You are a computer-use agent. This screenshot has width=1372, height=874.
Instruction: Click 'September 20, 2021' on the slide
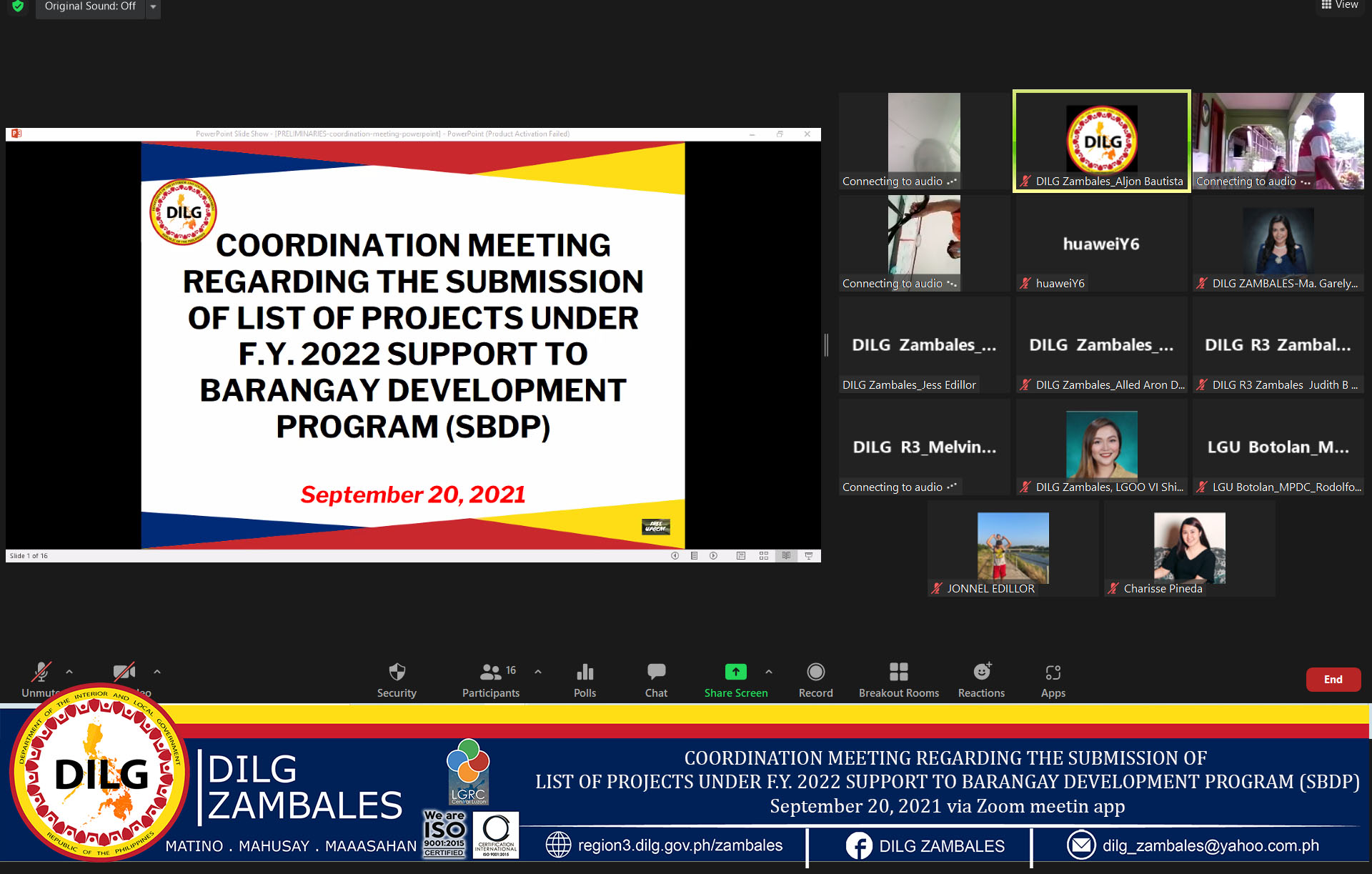(413, 495)
